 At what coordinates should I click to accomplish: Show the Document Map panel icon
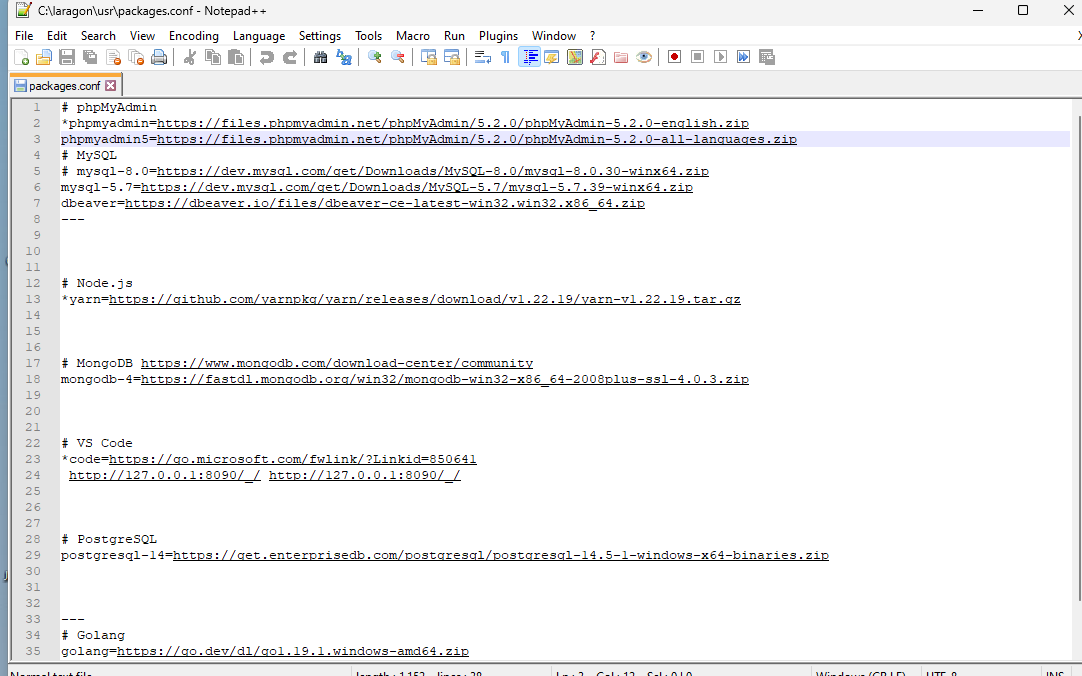pos(575,57)
